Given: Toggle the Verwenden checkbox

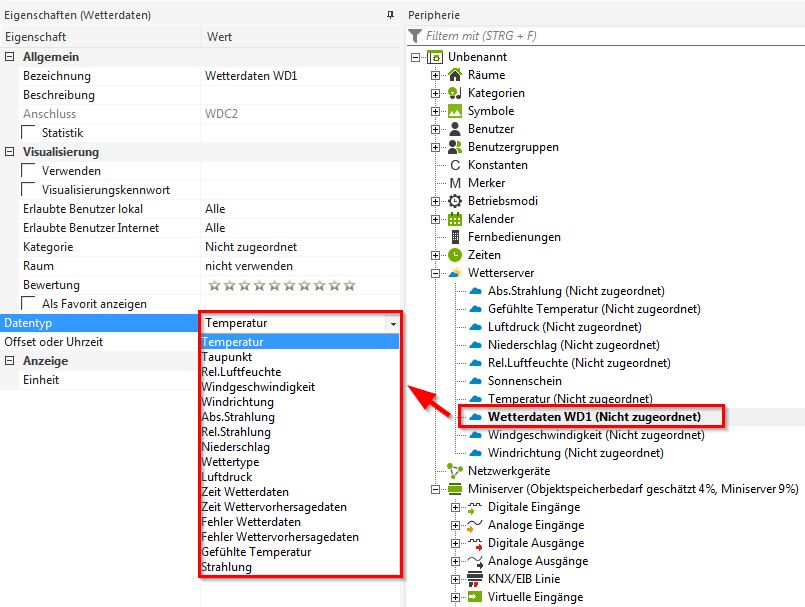Looking at the screenshot, I should pyautogui.click(x=29, y=171).
